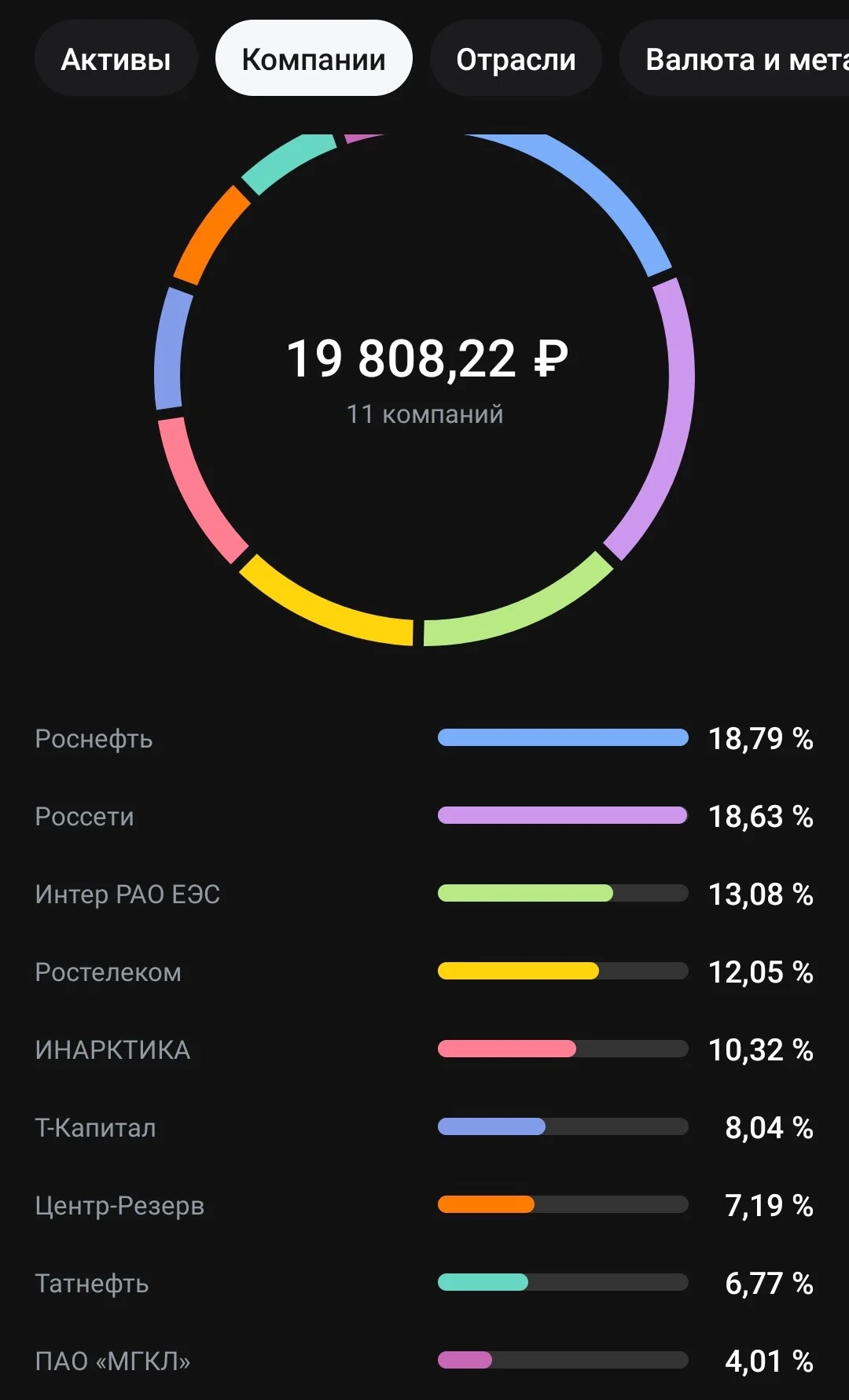Screen dimensions: 849x1400
Task: Tap the 18,63 % value
Action: pos(761,817)
